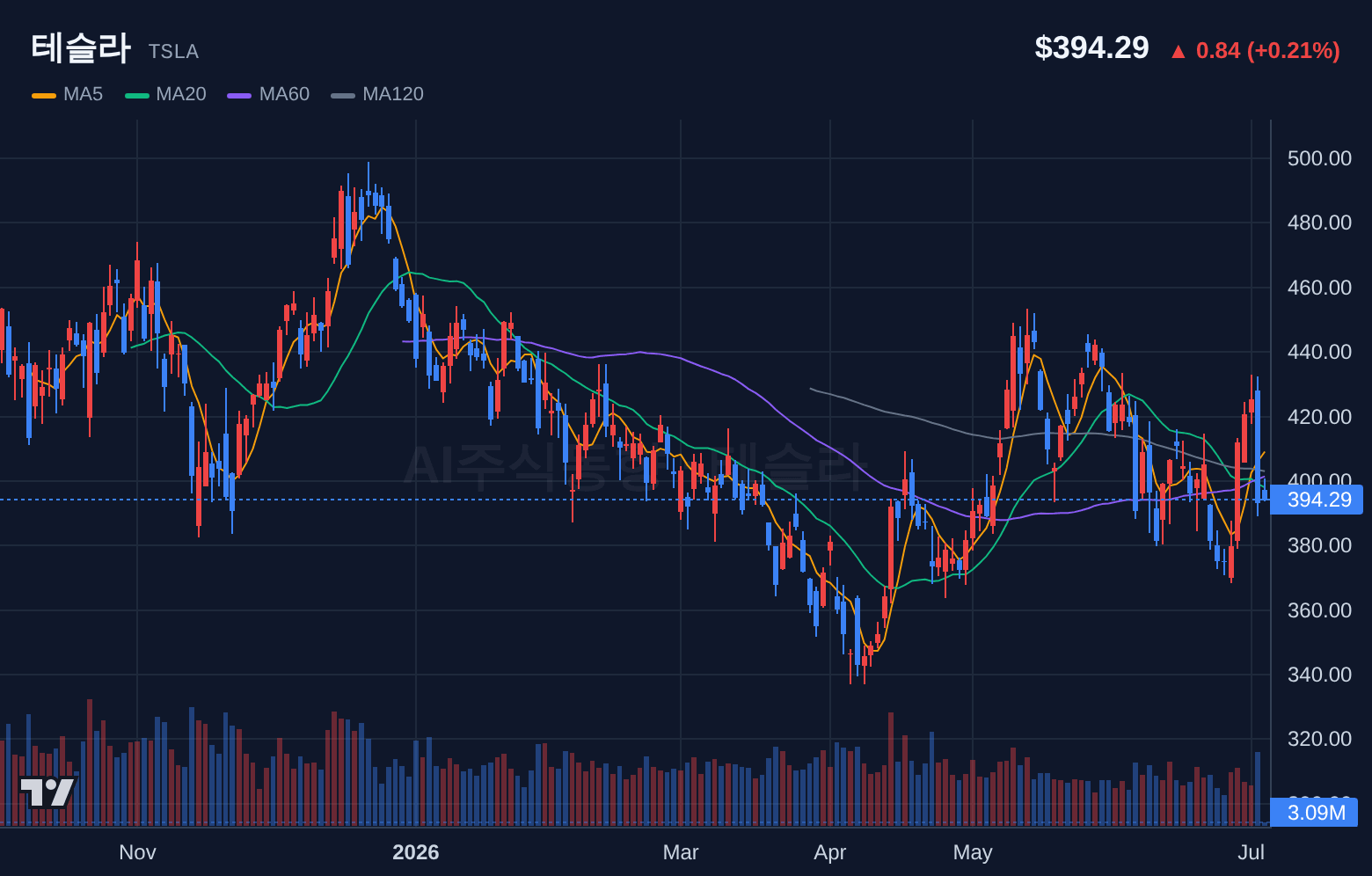
Task: Click the 480.00 price axis label
Action: coord(1319,223)
